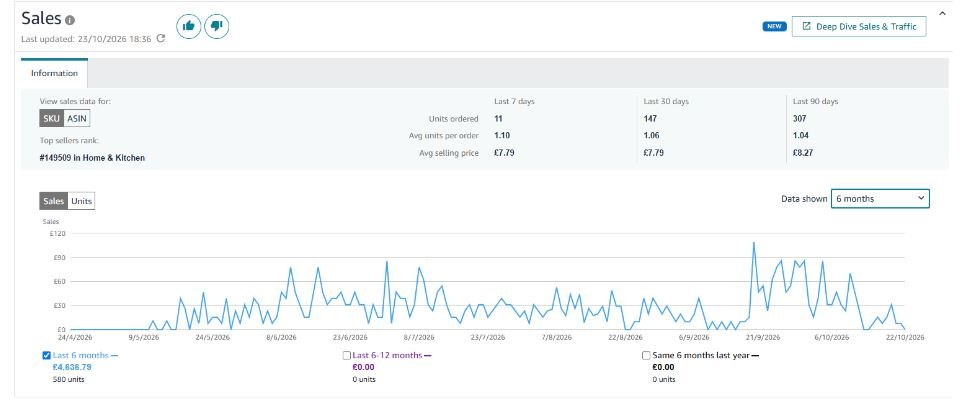Click the Last updated timestamp text
The width and height of the screenshot is (967, 411).
coord(86,38)
